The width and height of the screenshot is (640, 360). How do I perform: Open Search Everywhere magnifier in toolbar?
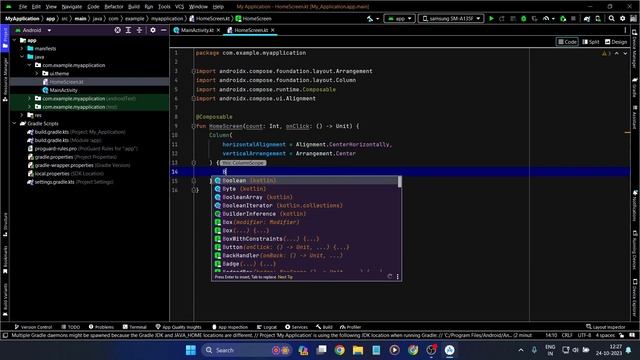pos(611,19)
